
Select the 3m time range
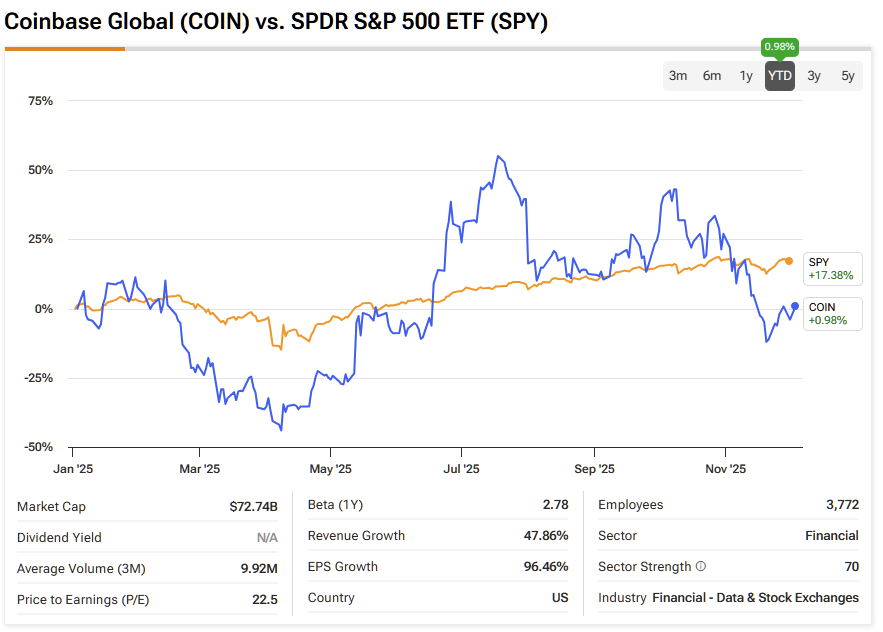pos(679,75)
